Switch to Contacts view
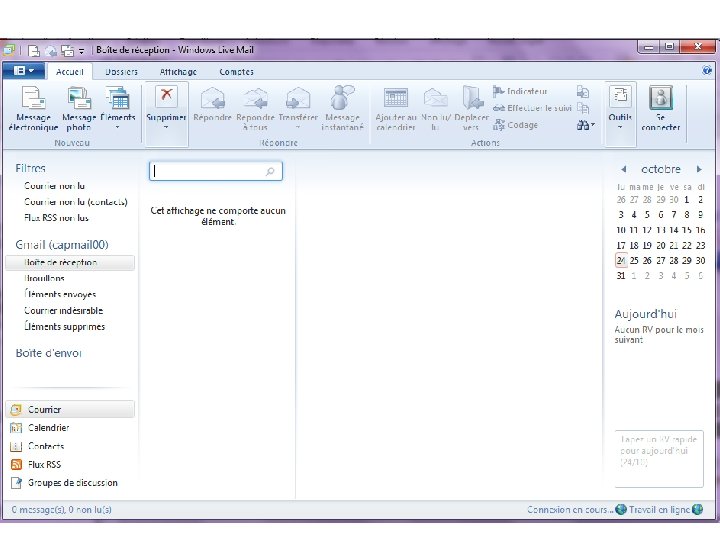 pyautogui.click(x=37, y=446)
